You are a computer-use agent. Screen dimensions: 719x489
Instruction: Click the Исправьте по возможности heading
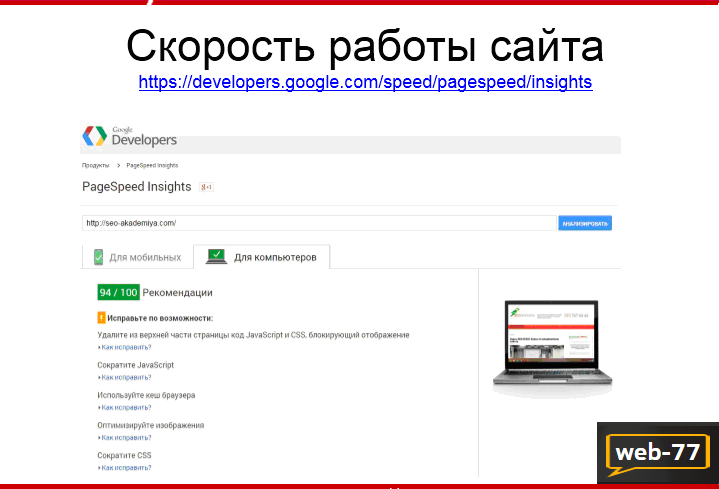(x=160, y=318)
